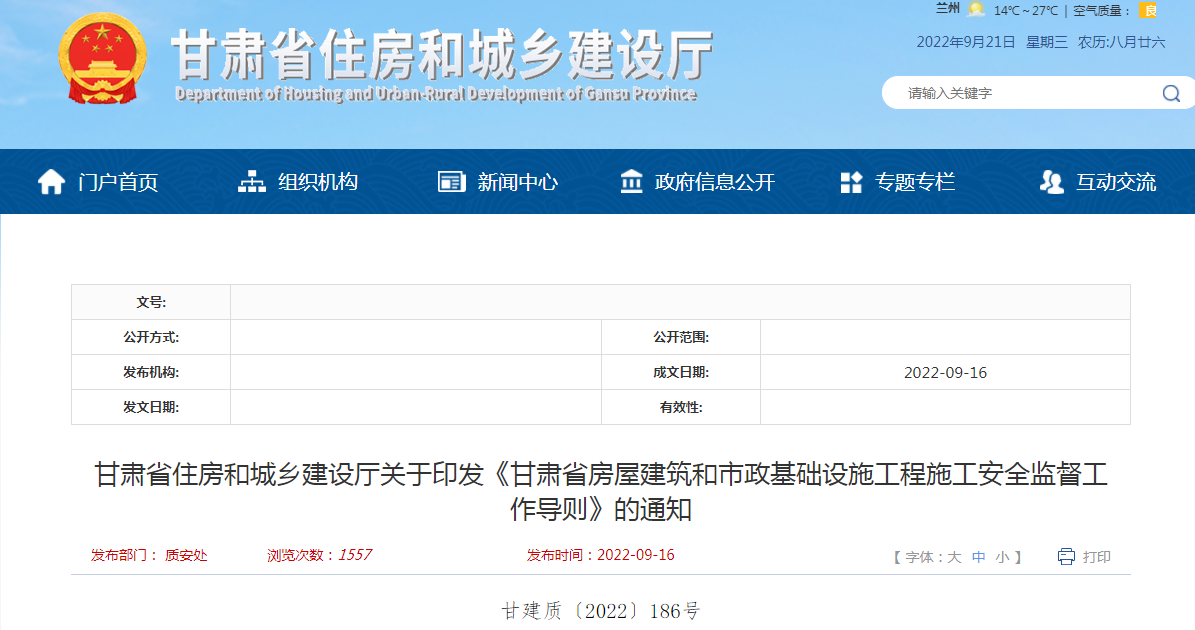Click the air quality 良 badge
Viewport: 1195px width, 630px height.
pos(1150,11)
